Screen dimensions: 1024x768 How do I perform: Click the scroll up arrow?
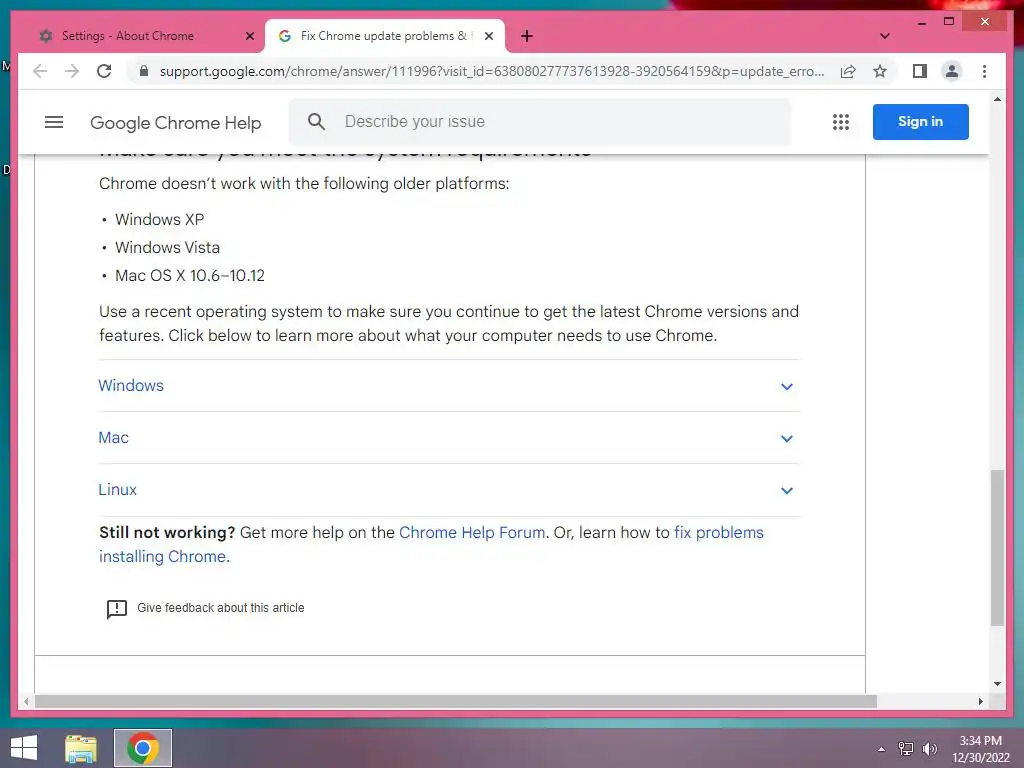pyautogui.click(x=997, y=99)
